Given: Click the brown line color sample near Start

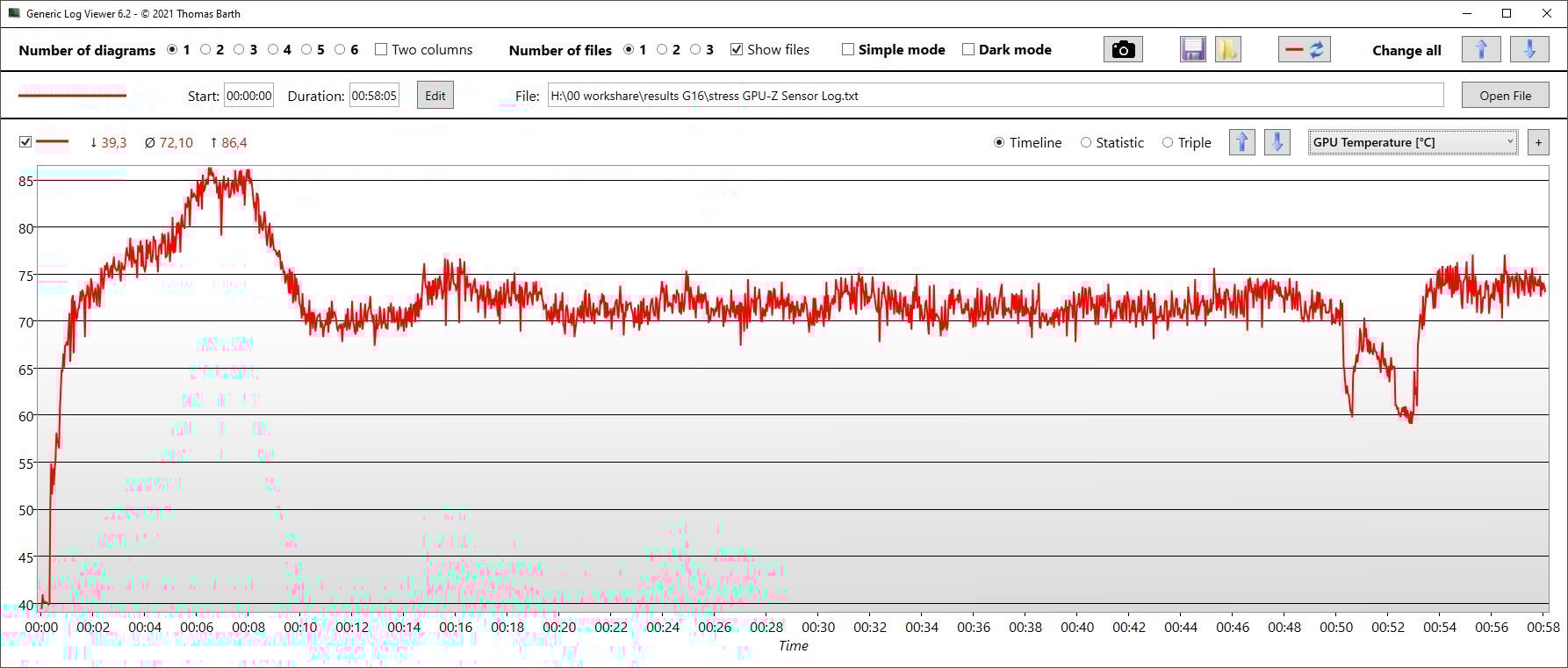Looking at the screenshot, I should click(x=72, y=95).
